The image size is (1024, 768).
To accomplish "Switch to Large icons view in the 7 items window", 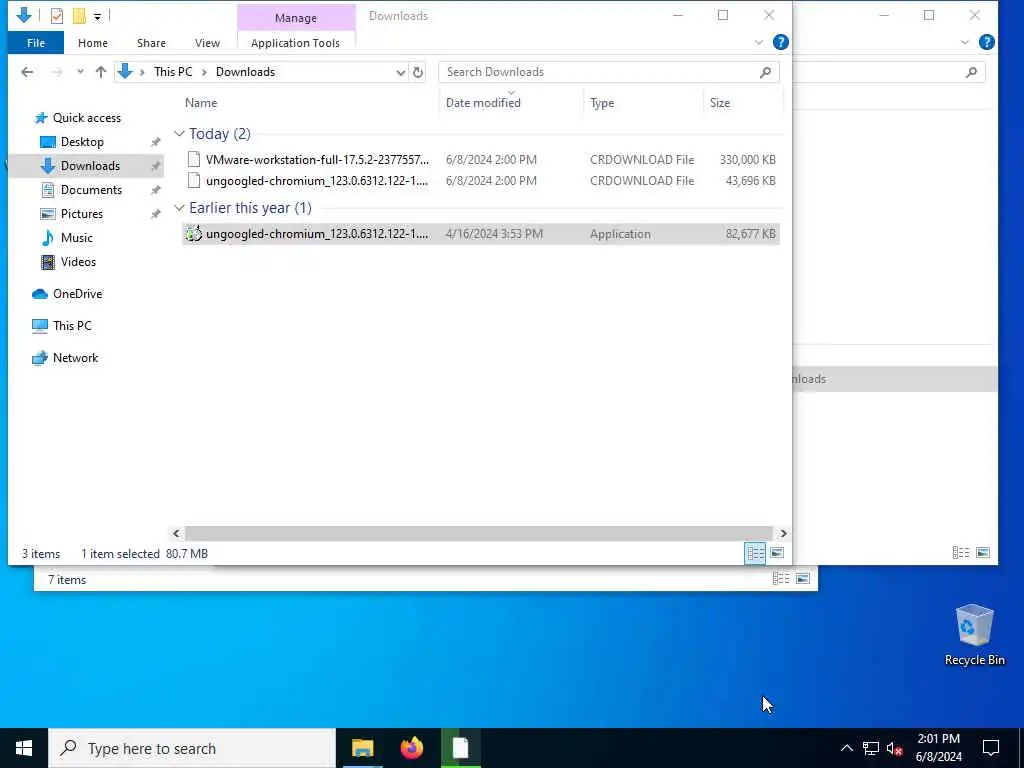I will 803,579.
